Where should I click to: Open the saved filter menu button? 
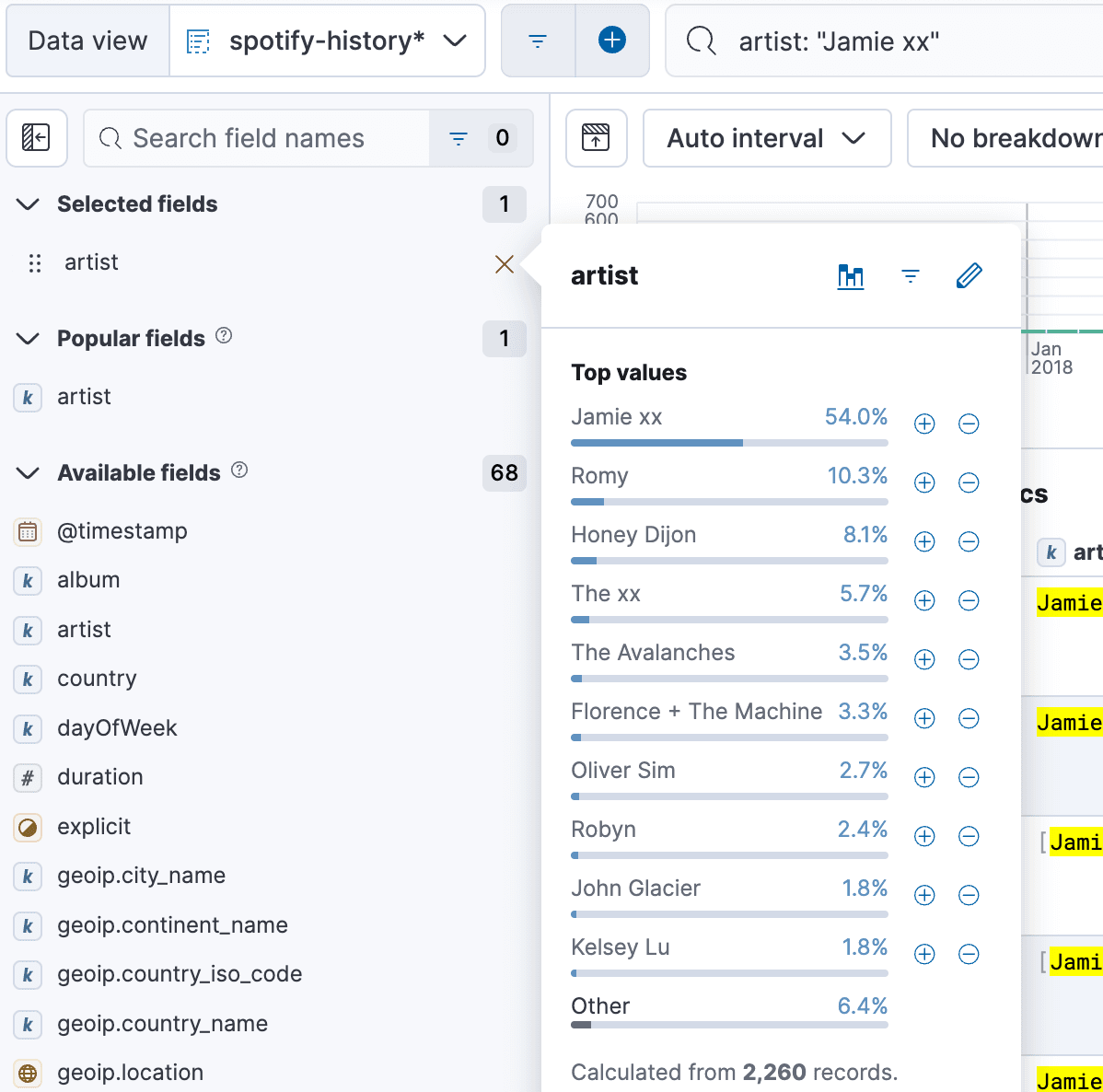[539, 41]
